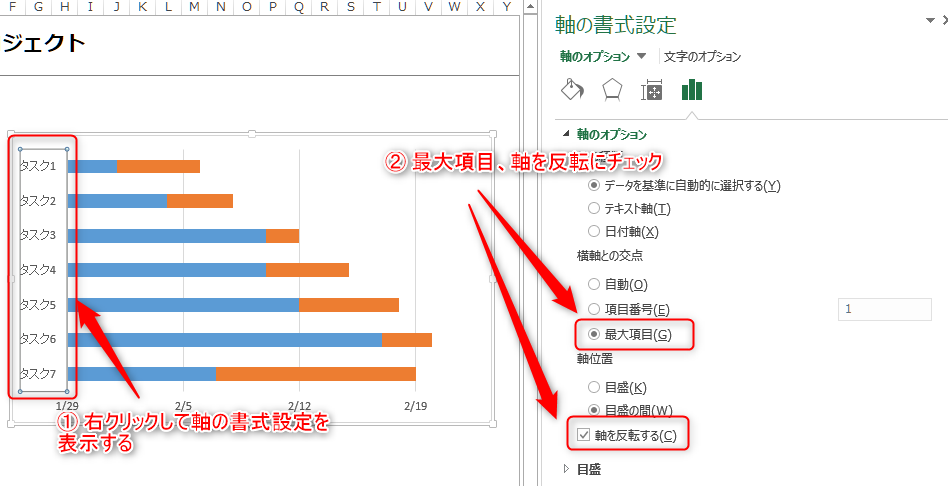Open the Fill & Line icon tab
This screenshot has width=948, height=486.
[572, 91]
